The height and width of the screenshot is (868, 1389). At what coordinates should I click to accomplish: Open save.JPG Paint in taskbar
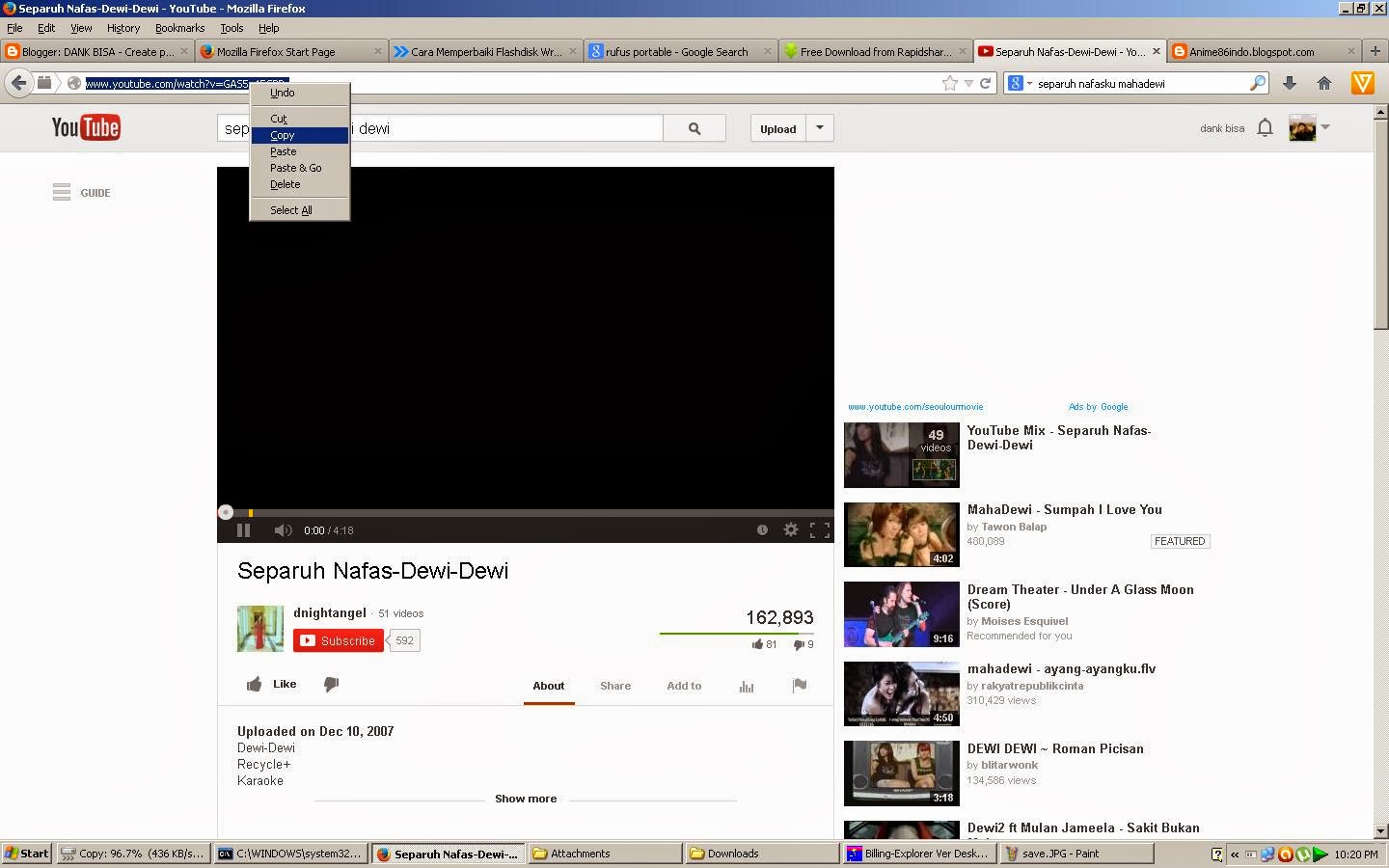coord(1077,854)
